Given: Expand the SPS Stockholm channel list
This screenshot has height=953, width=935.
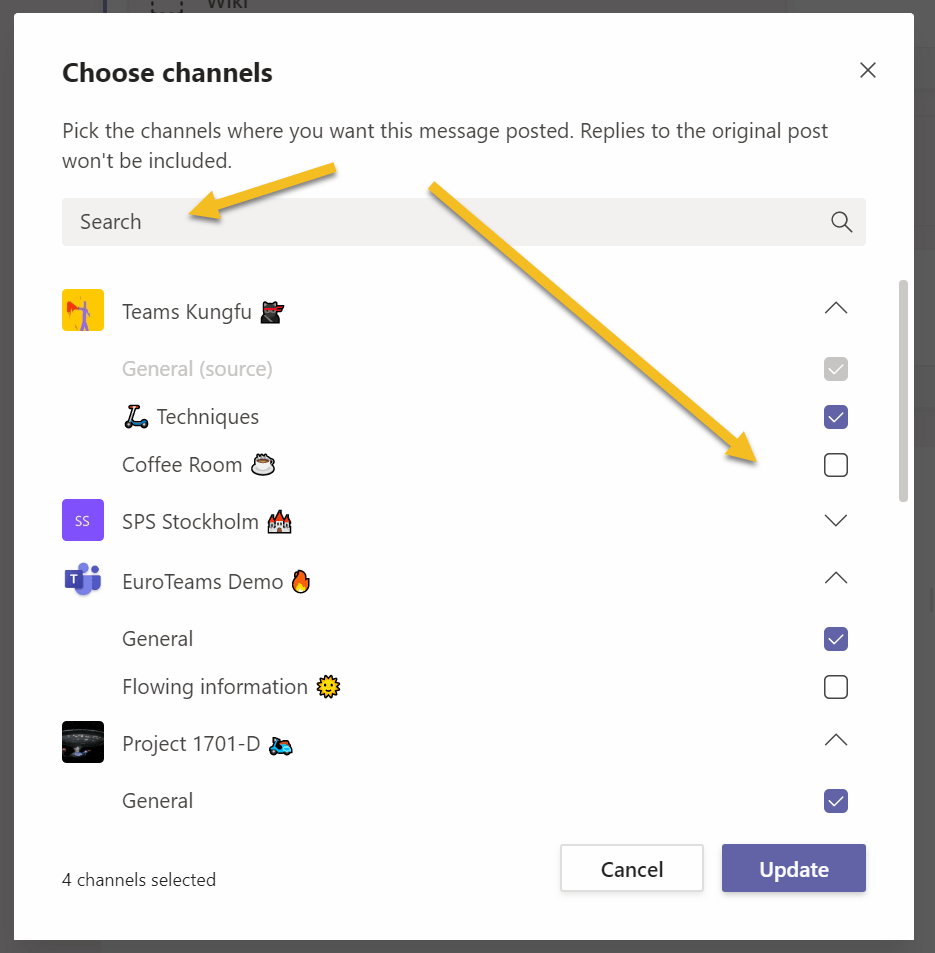Looking at the screenshot, I should point(836,521).
